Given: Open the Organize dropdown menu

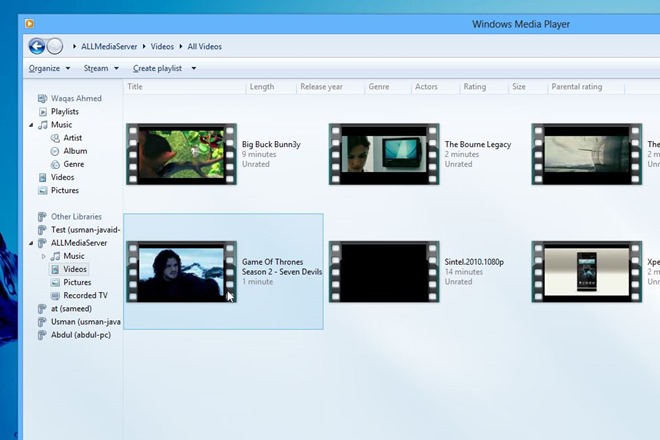Looking at the screenshot, I should coord(49,68).
